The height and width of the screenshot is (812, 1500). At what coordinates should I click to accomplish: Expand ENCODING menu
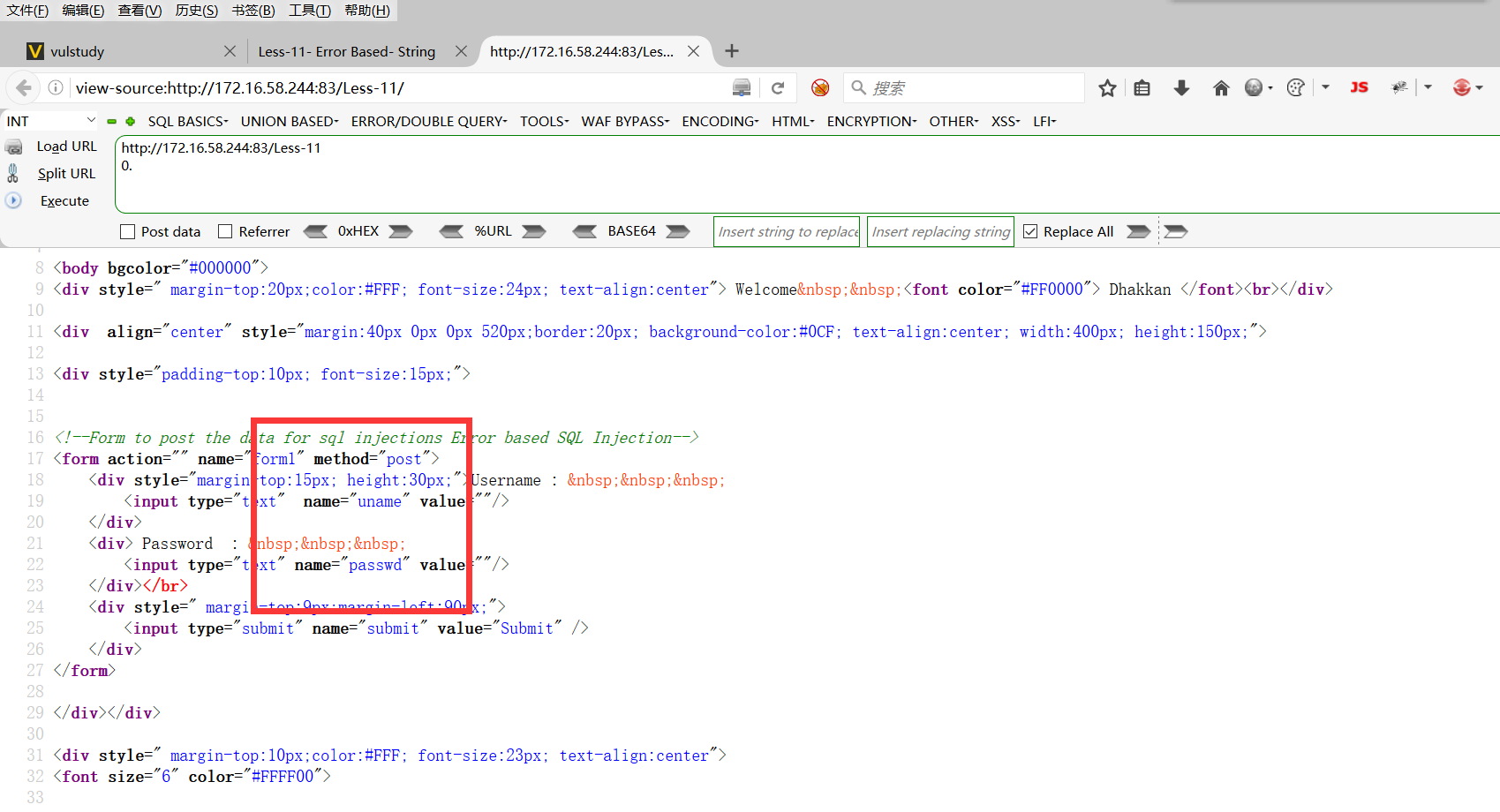pos(720,121)
